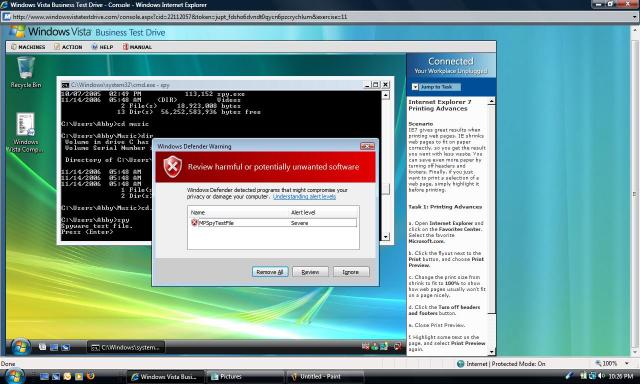Click the second quick launch icon in console taskbar
This screenshot has width=640, height=384.
(x=54, y=347)
